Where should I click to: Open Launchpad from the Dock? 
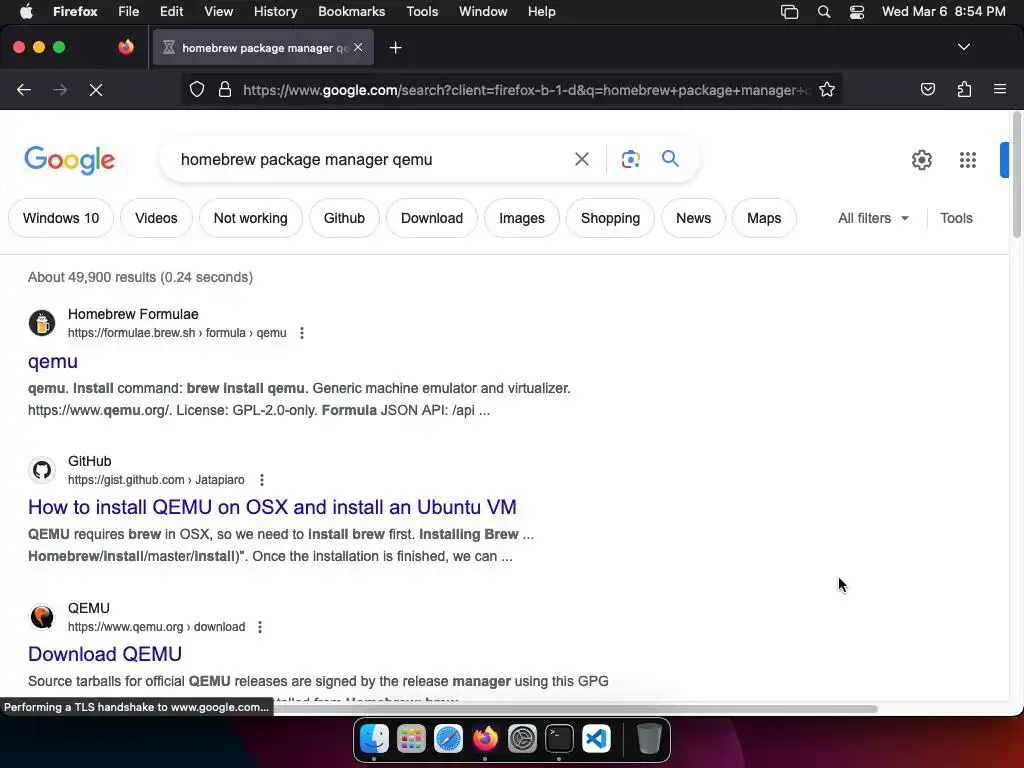tap(411, 739)
